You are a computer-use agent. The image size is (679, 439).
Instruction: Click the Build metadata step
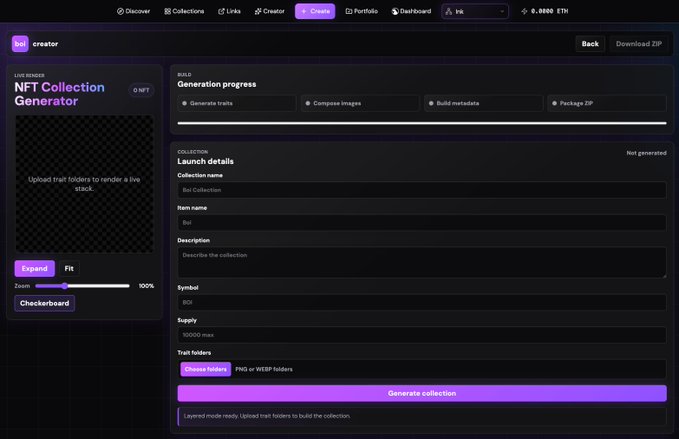pos(483,103)
